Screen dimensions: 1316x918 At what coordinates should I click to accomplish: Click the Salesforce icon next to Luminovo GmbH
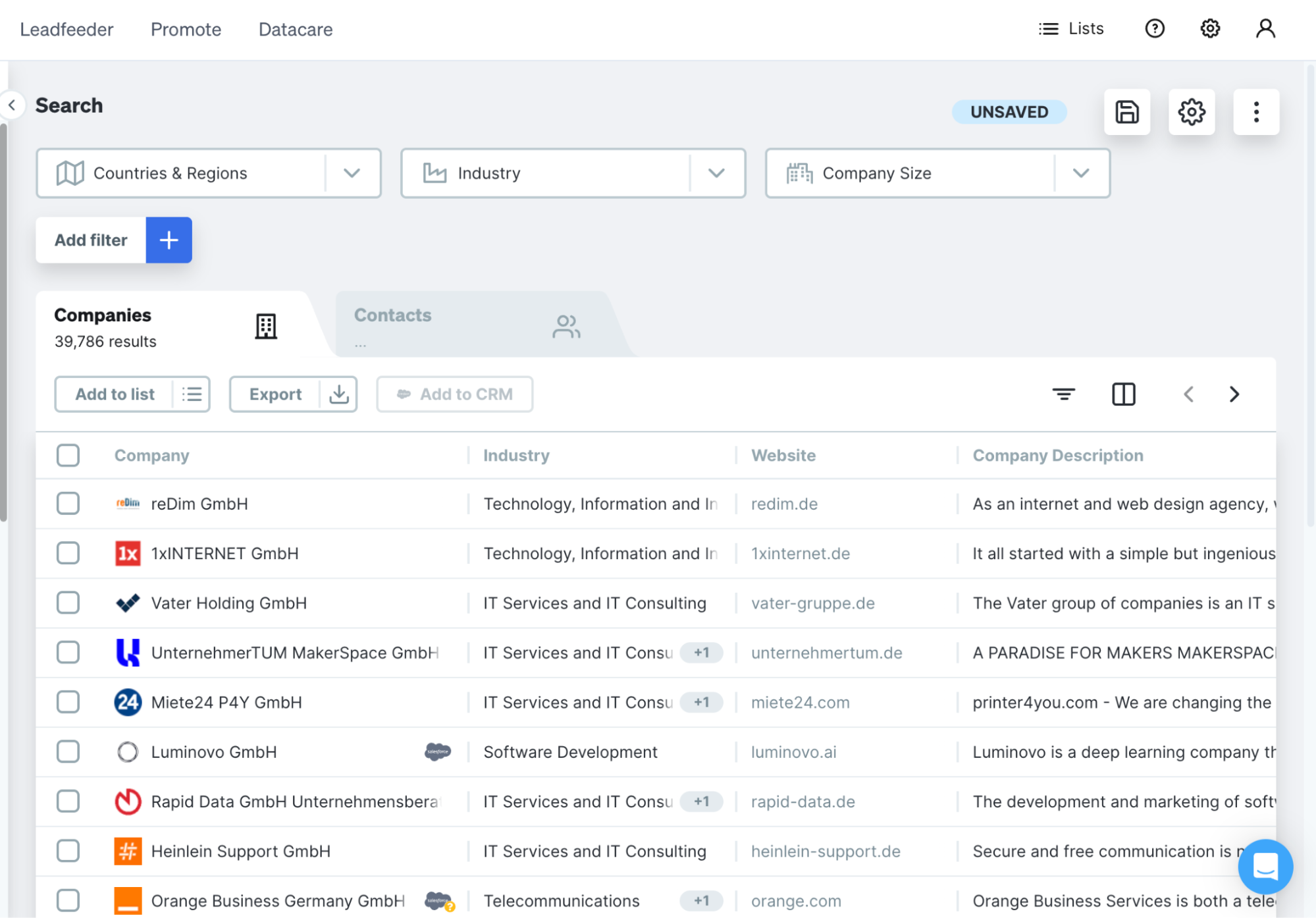coord(436,751)
